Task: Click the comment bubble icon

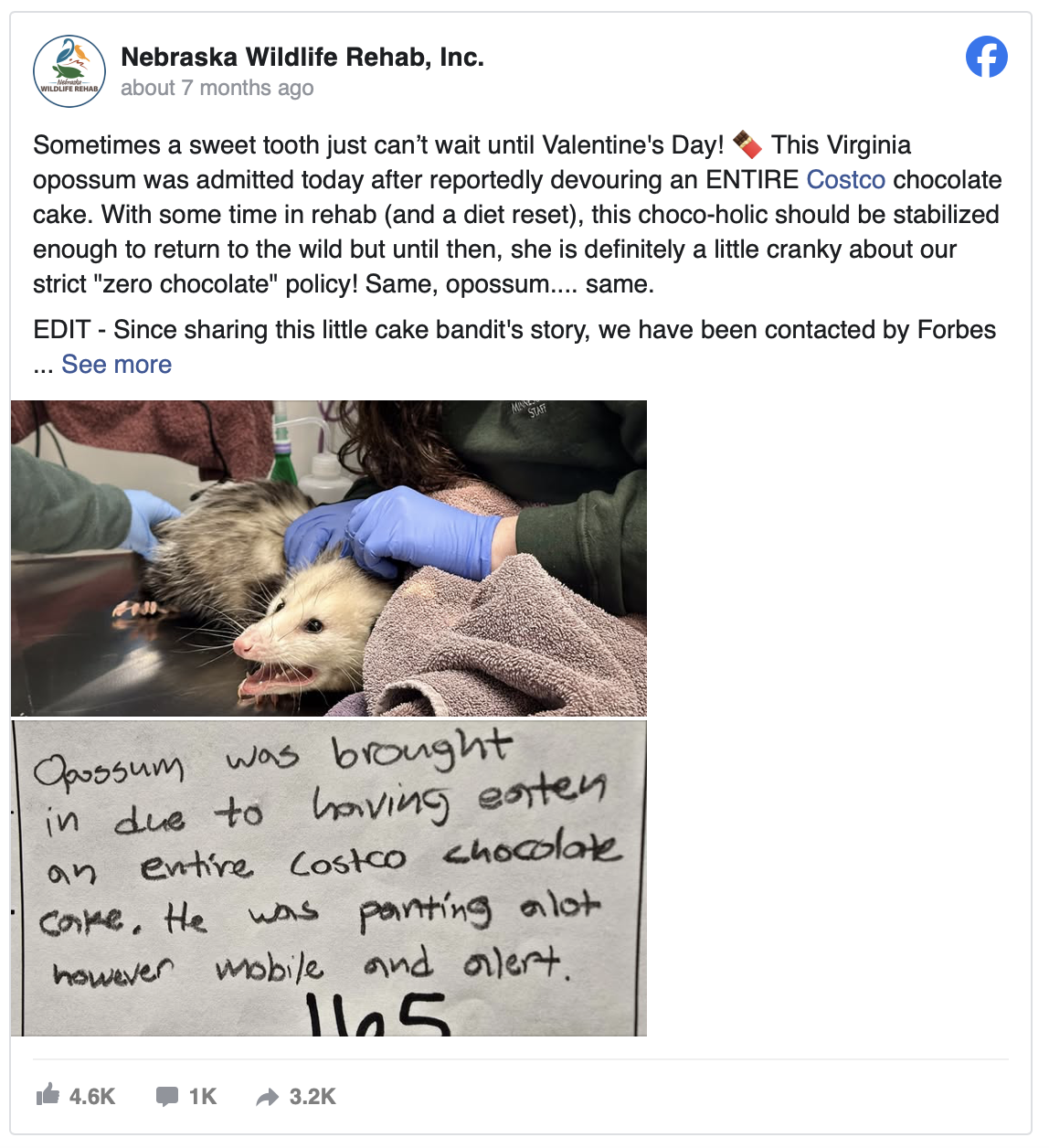Action: 166,1097
